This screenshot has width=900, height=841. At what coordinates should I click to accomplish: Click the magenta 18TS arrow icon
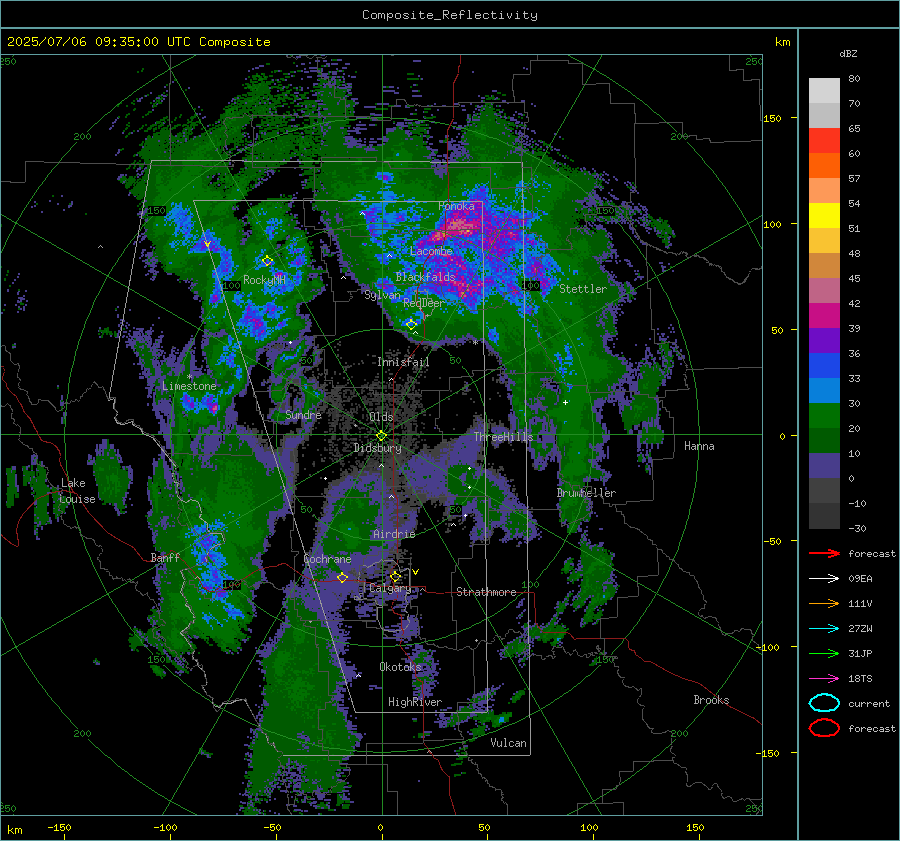pos(824,679)
